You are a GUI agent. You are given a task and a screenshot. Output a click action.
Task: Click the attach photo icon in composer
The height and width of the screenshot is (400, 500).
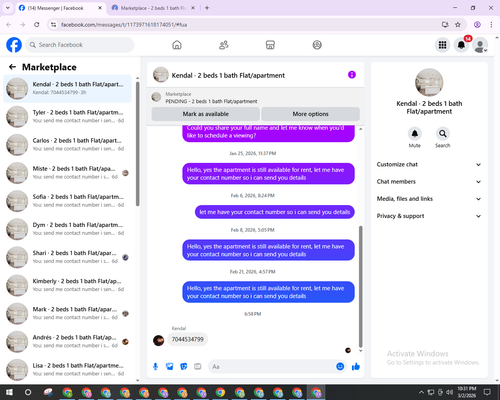point(170,367)
